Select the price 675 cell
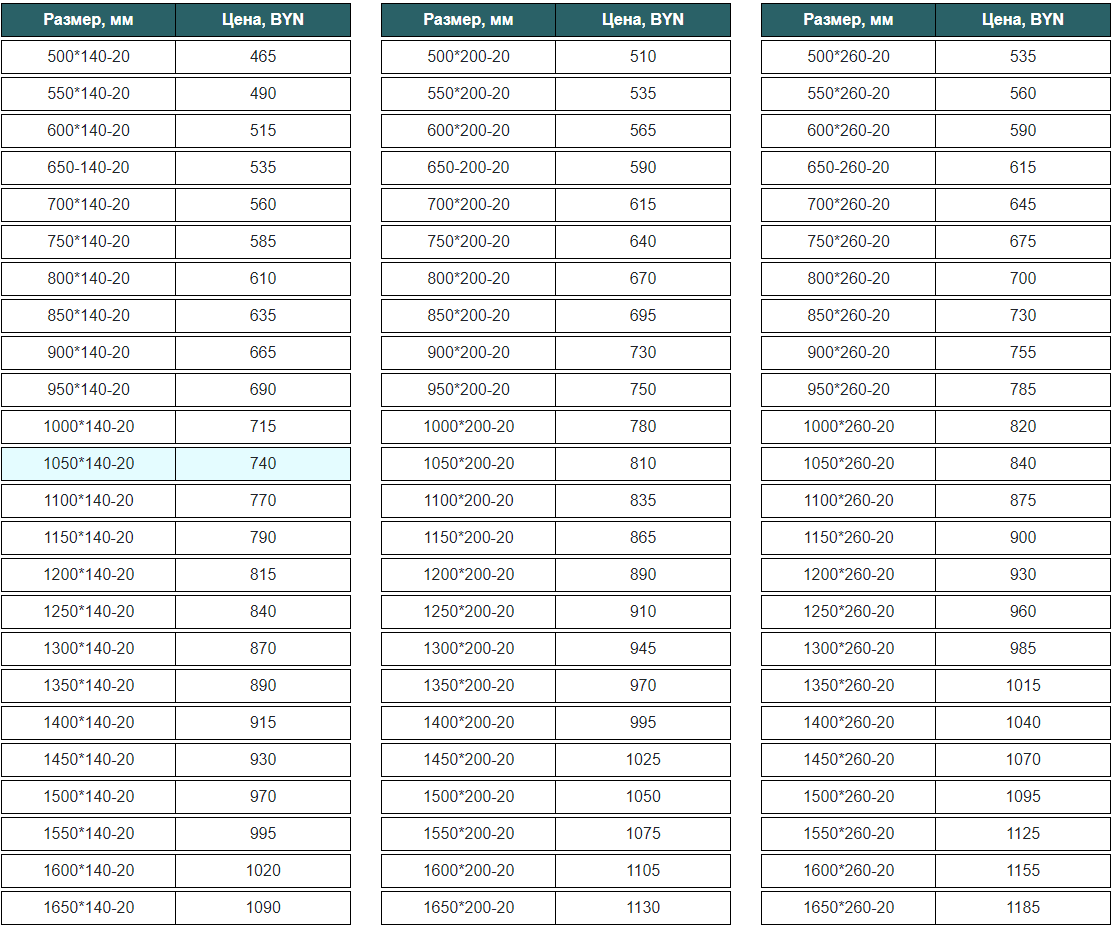 (x=1023, y=242)
